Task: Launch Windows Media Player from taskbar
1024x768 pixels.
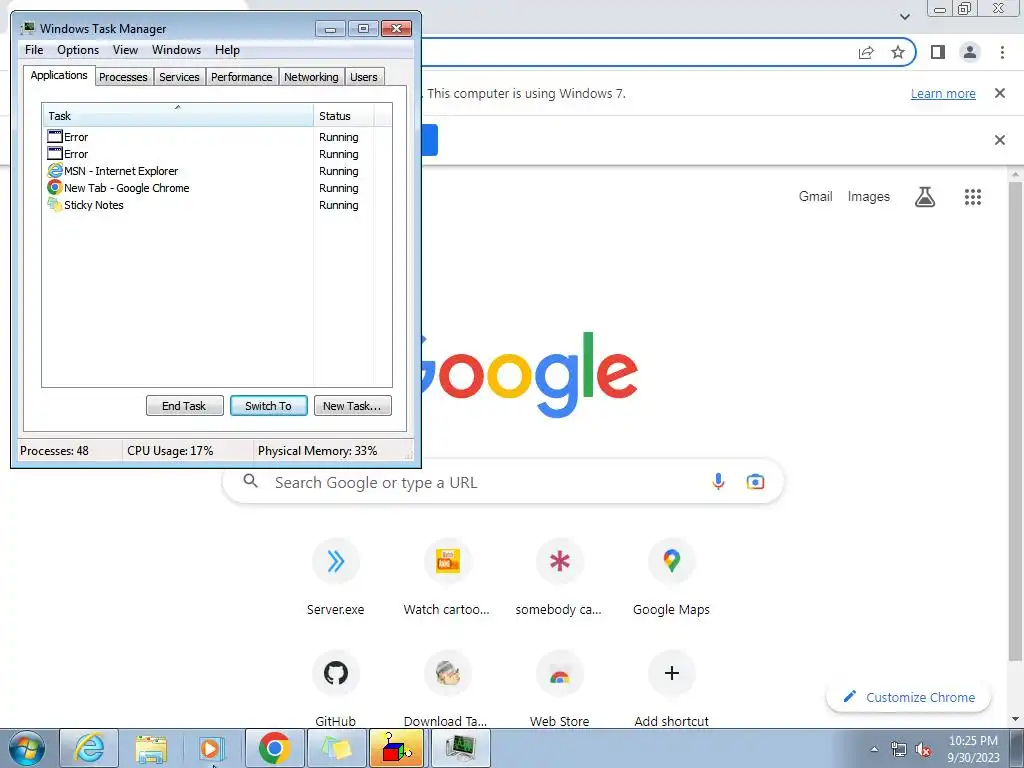Action: click(x=211, y=748)
